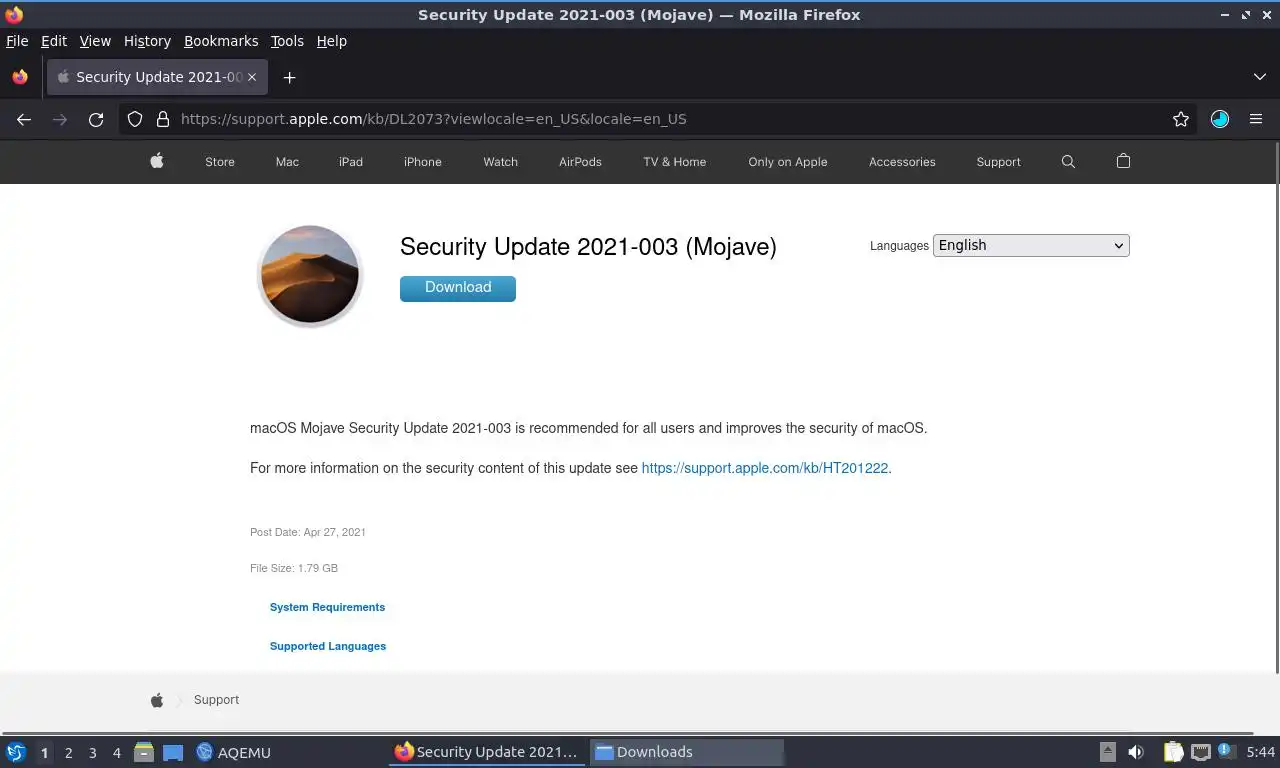The height and width of the screenshot is (768, 1280).
Task: Click the clipboard tray icon
Action: pyautogui.click(x=1173, y=752)
